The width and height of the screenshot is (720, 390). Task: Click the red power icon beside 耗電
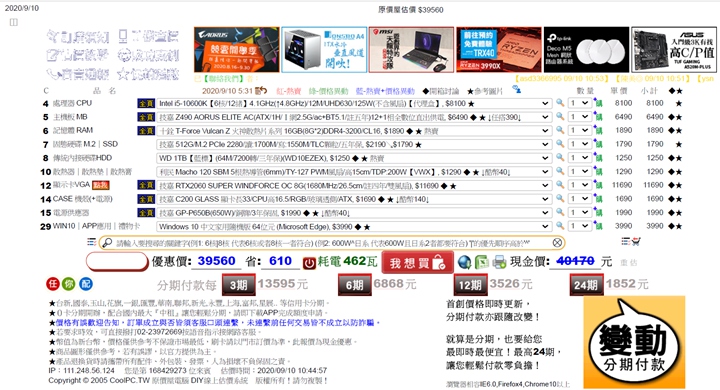click(x=309, y=263)
